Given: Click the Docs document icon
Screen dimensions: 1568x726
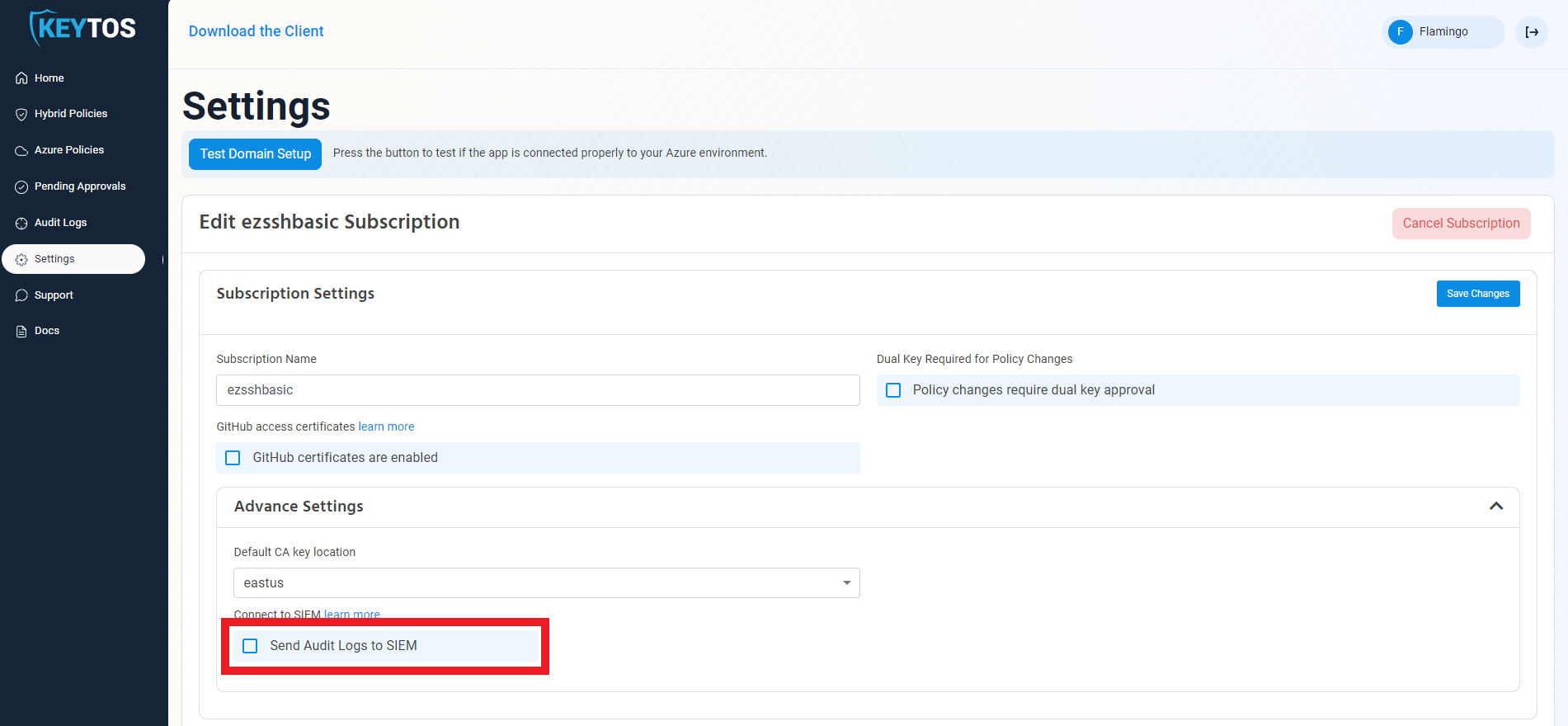Looking at the screenshot, I should point(21,331).
